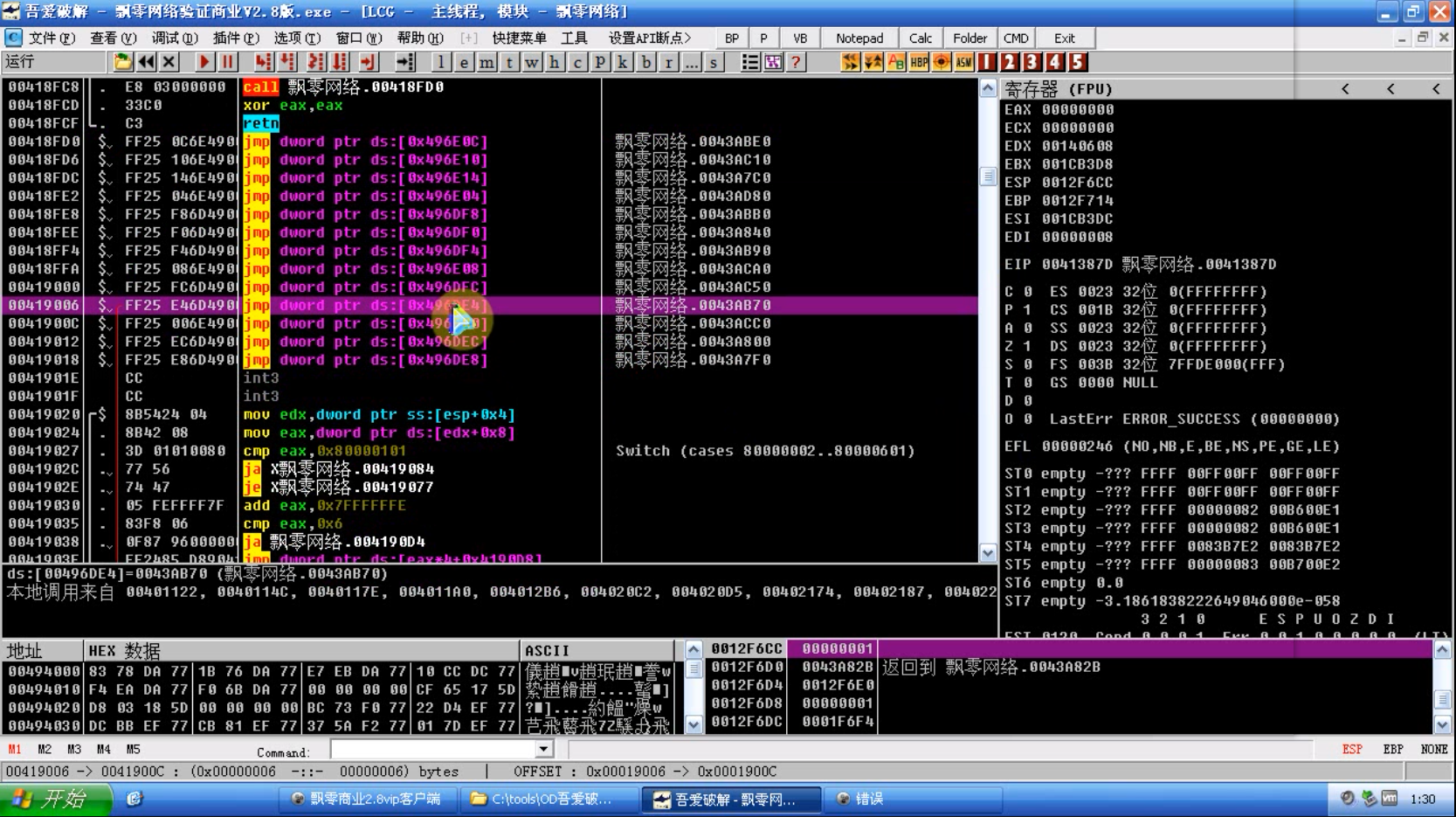
Task: Show run trace via '...' button
Action: click(x=691, y=62)
